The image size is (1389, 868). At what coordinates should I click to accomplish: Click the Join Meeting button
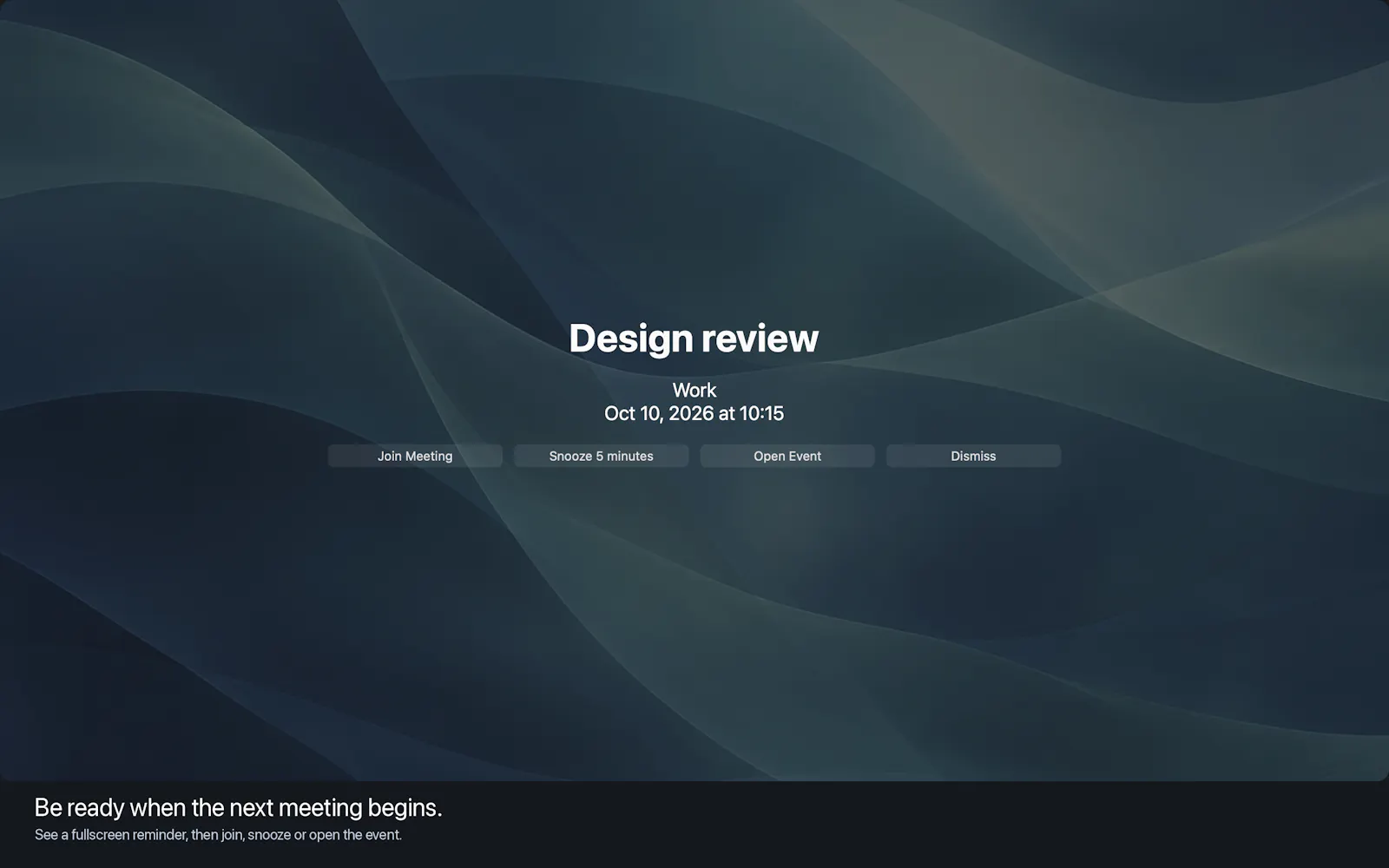coord(415,456)
